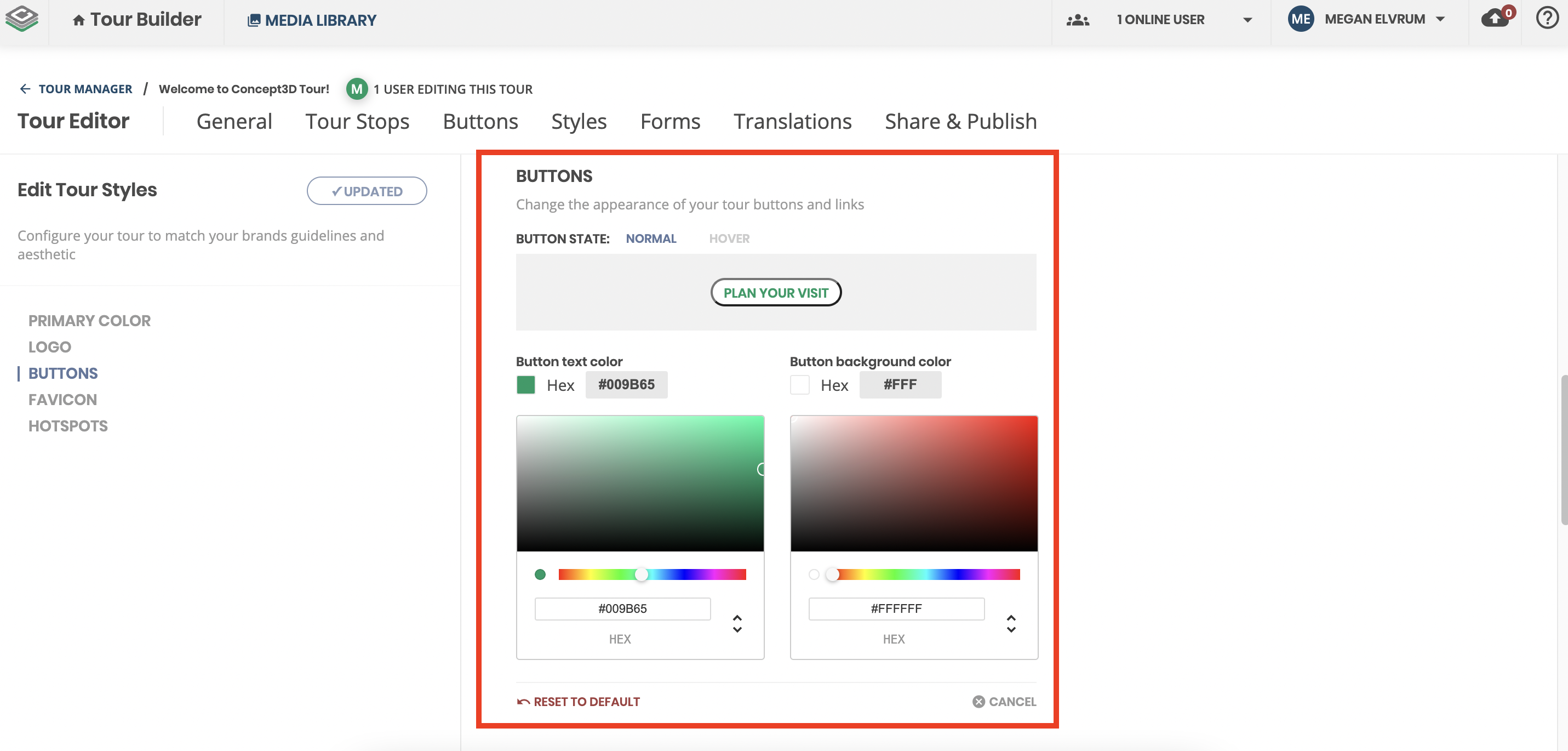
Task: Select Logo in styles list
Action: 50,346
